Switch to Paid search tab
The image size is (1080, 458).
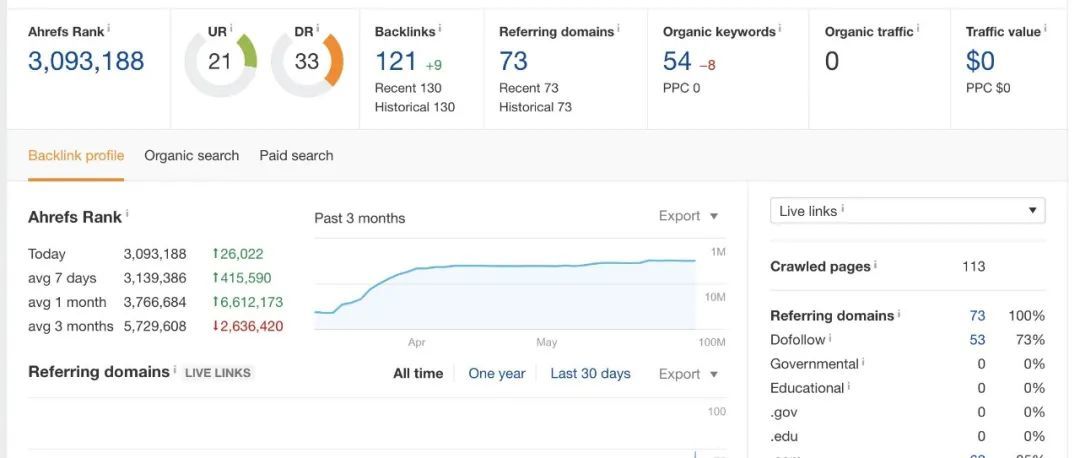[296, 156]
